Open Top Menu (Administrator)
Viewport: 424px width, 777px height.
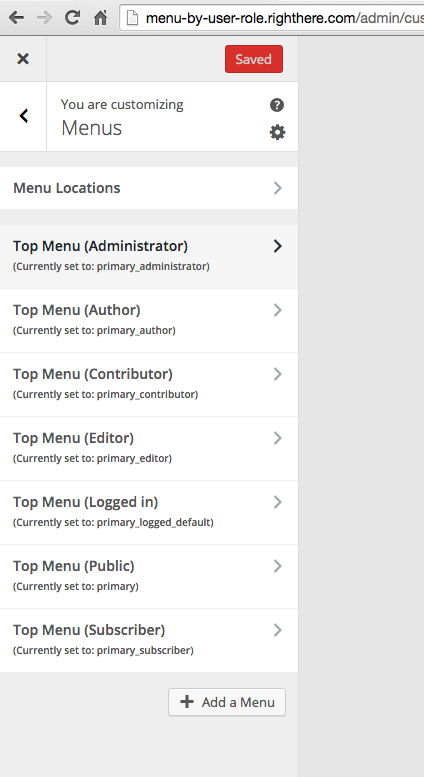149,256
